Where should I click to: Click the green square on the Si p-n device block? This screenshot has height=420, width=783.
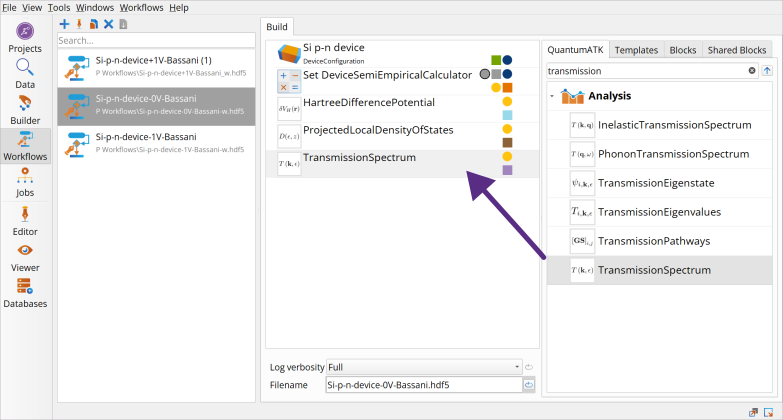[x=496, y=60]
